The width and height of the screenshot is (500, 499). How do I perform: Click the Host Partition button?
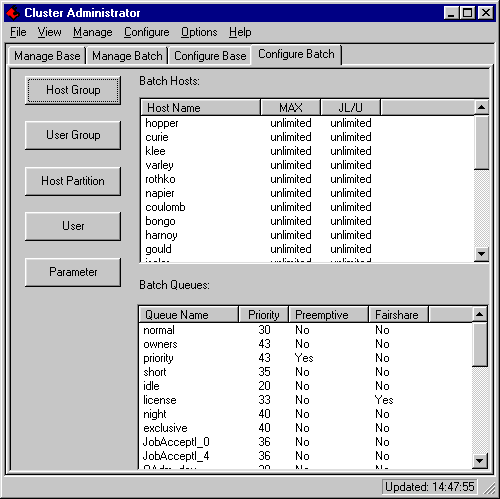[73, 181]
